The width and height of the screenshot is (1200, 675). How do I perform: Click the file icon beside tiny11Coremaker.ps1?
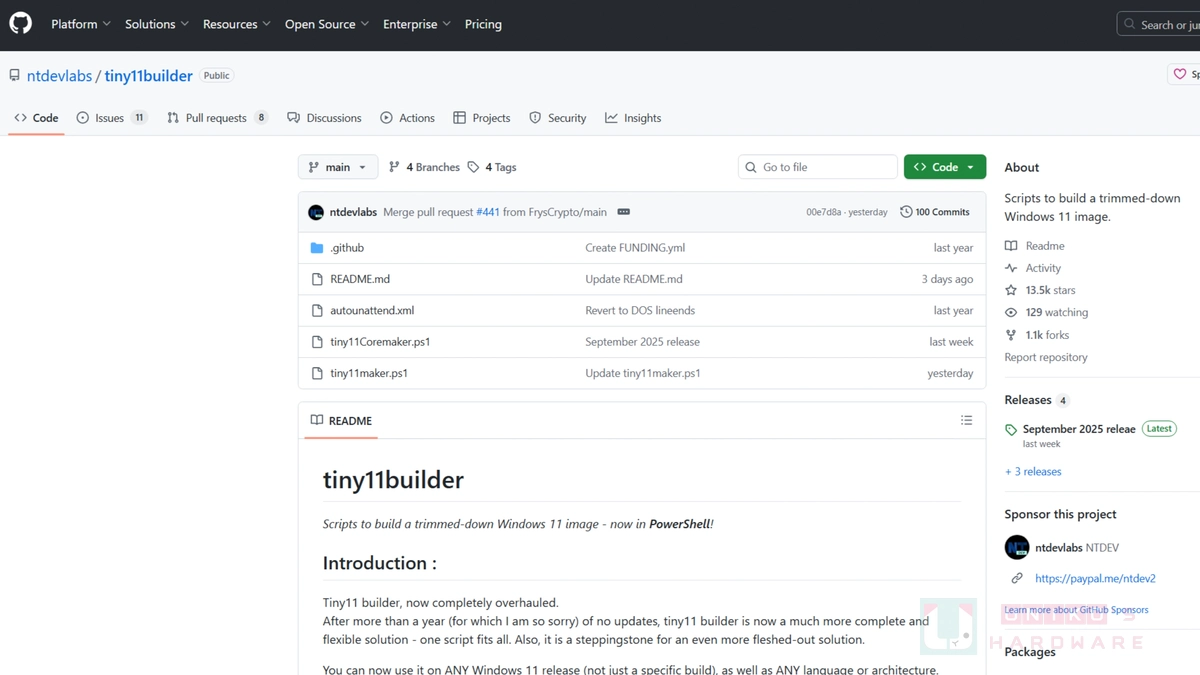tap(317, 342)
